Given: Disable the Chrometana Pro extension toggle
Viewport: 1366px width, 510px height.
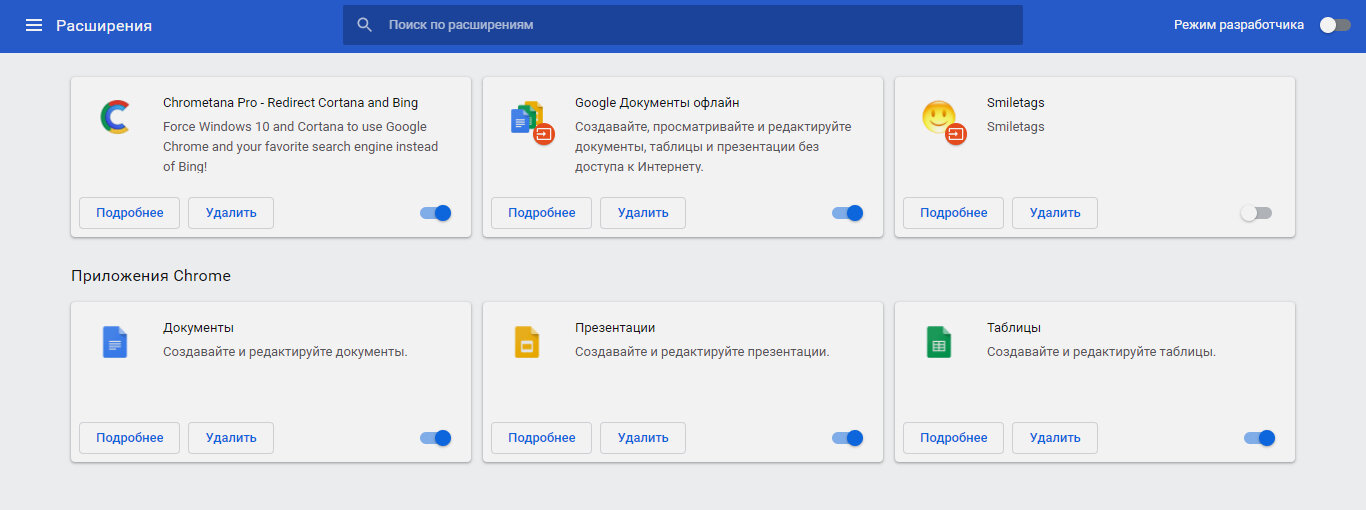Looking at the screenshot, I should [436, 213].
